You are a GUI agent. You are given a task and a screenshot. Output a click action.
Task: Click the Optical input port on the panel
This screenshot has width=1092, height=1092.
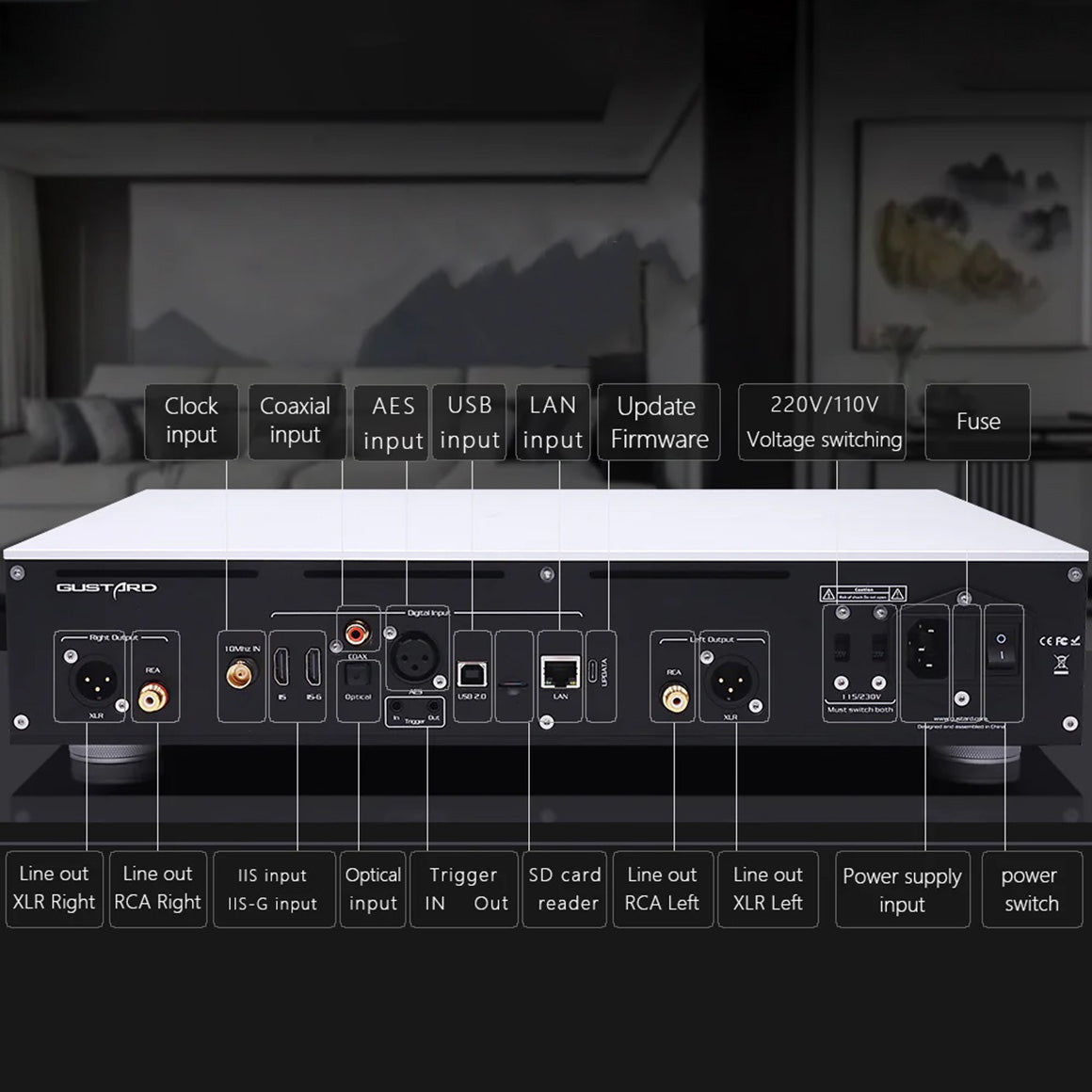(359, 677)
